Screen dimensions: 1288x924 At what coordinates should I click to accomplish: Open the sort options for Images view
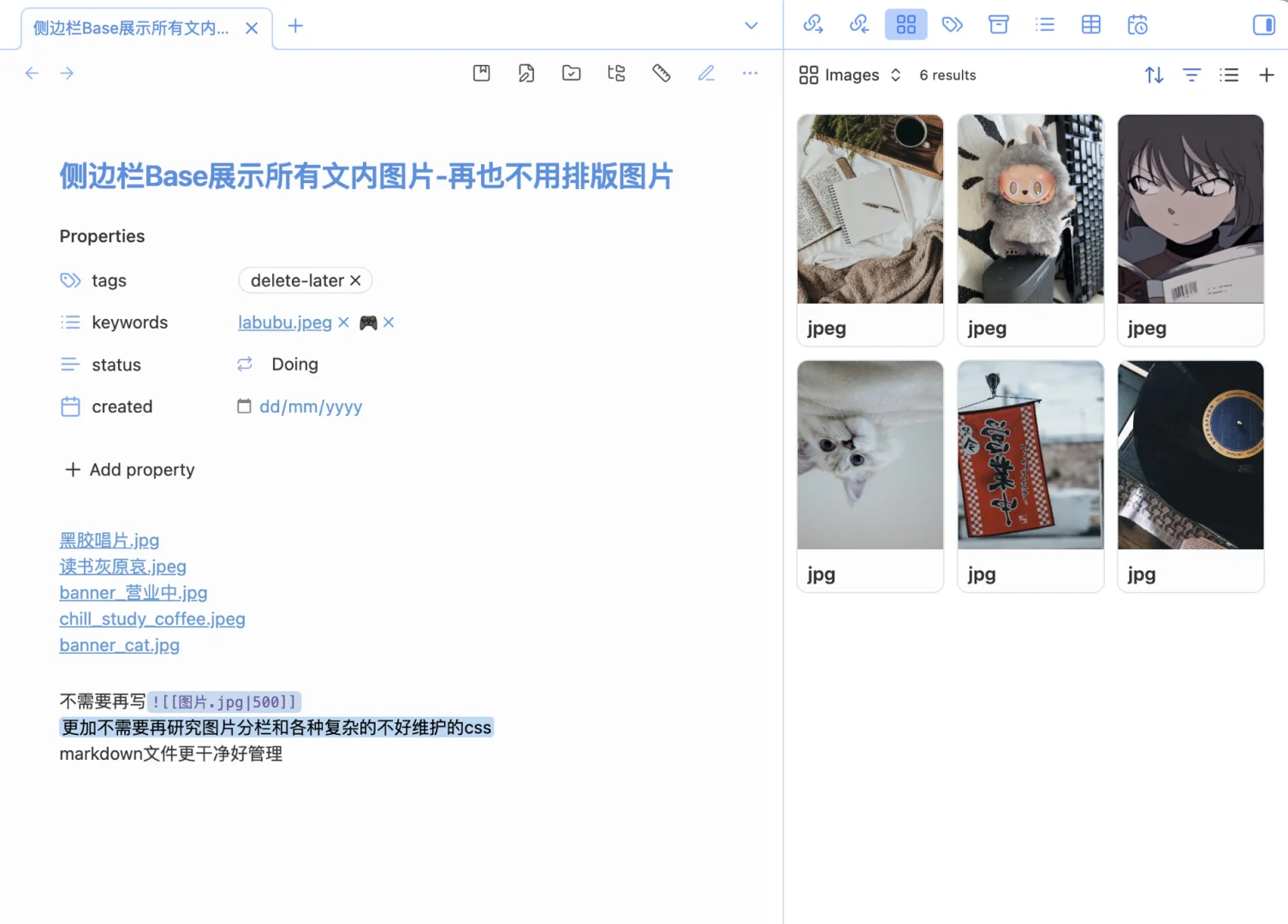pyautogui.click(x=1154, y=74)
